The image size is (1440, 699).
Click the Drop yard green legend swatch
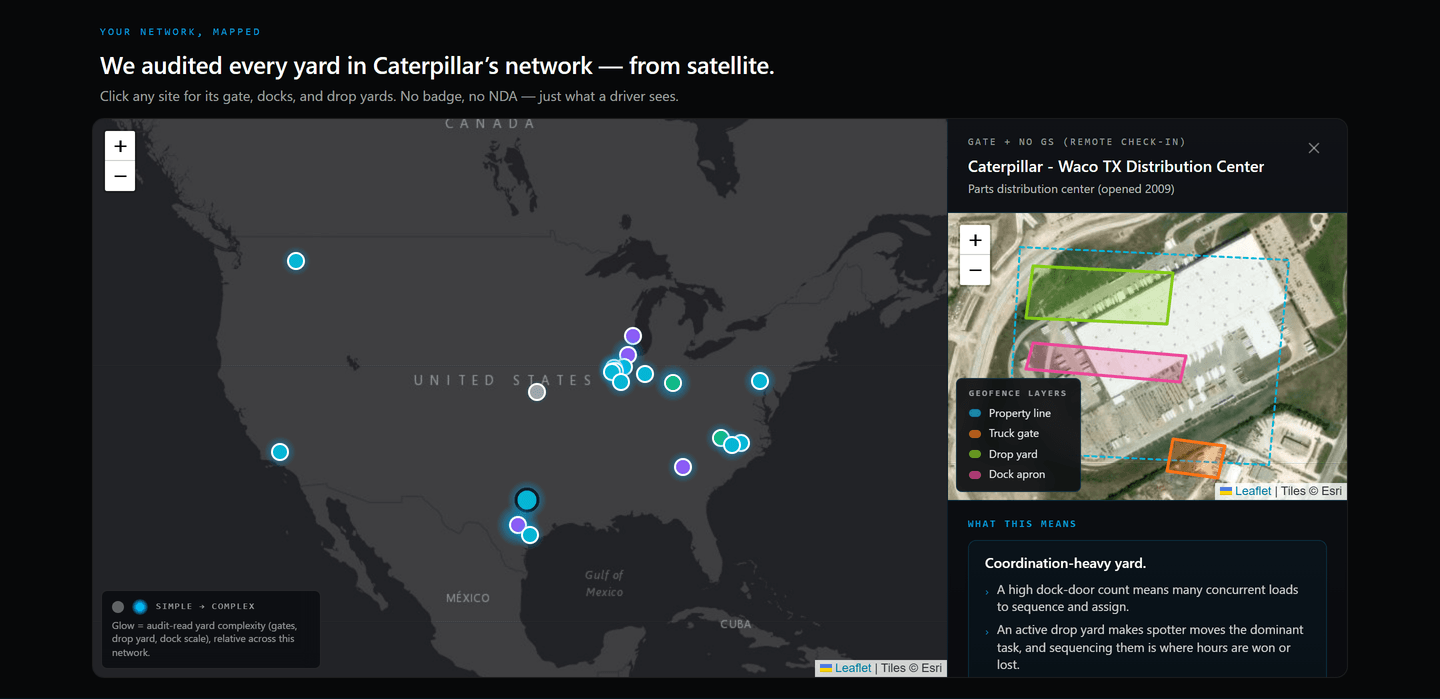[975, 454]
